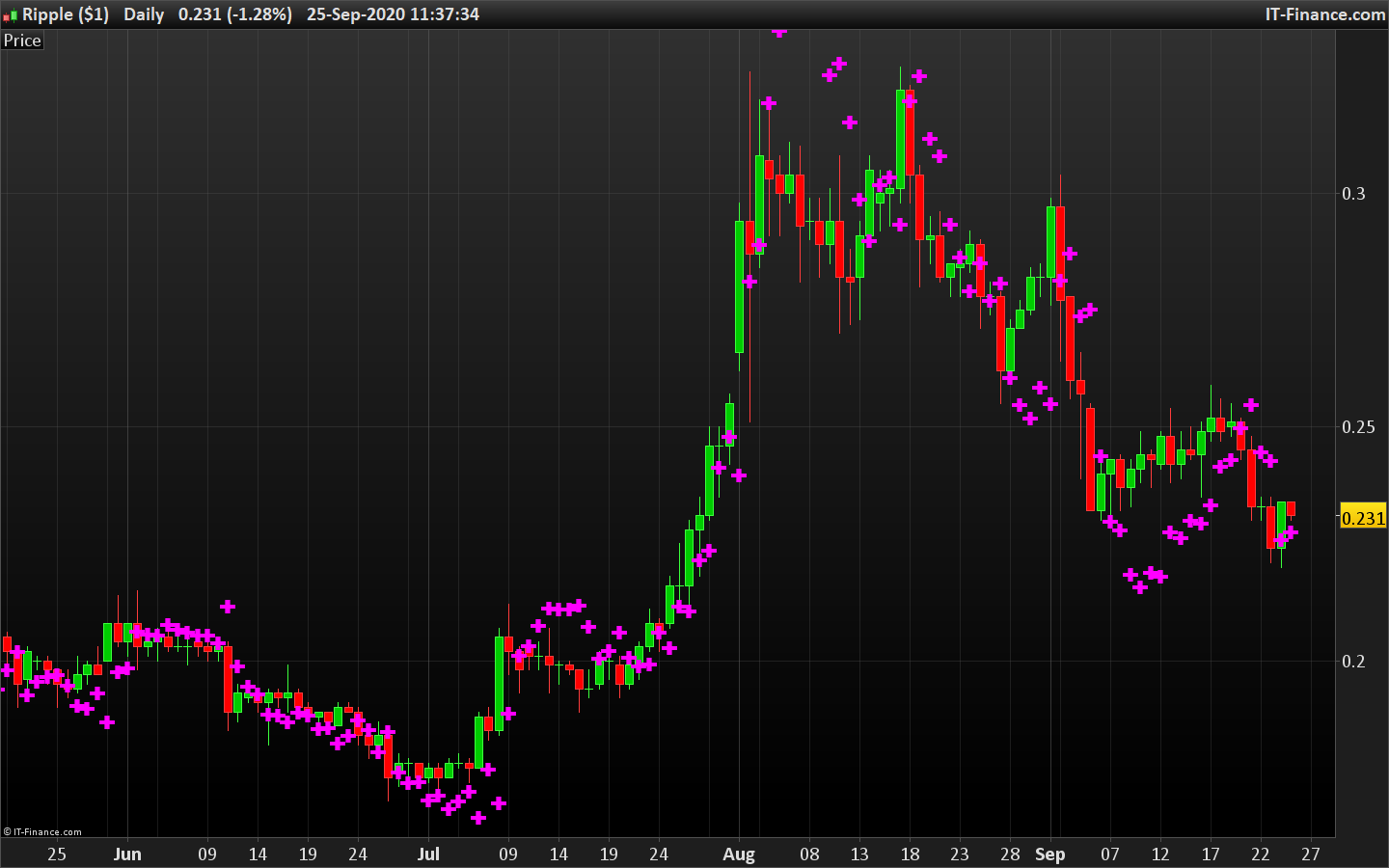This screenshot has height=868, width=1389.
Task: Click the '09' date label after Jun
Action: click(x=207, y=854)
